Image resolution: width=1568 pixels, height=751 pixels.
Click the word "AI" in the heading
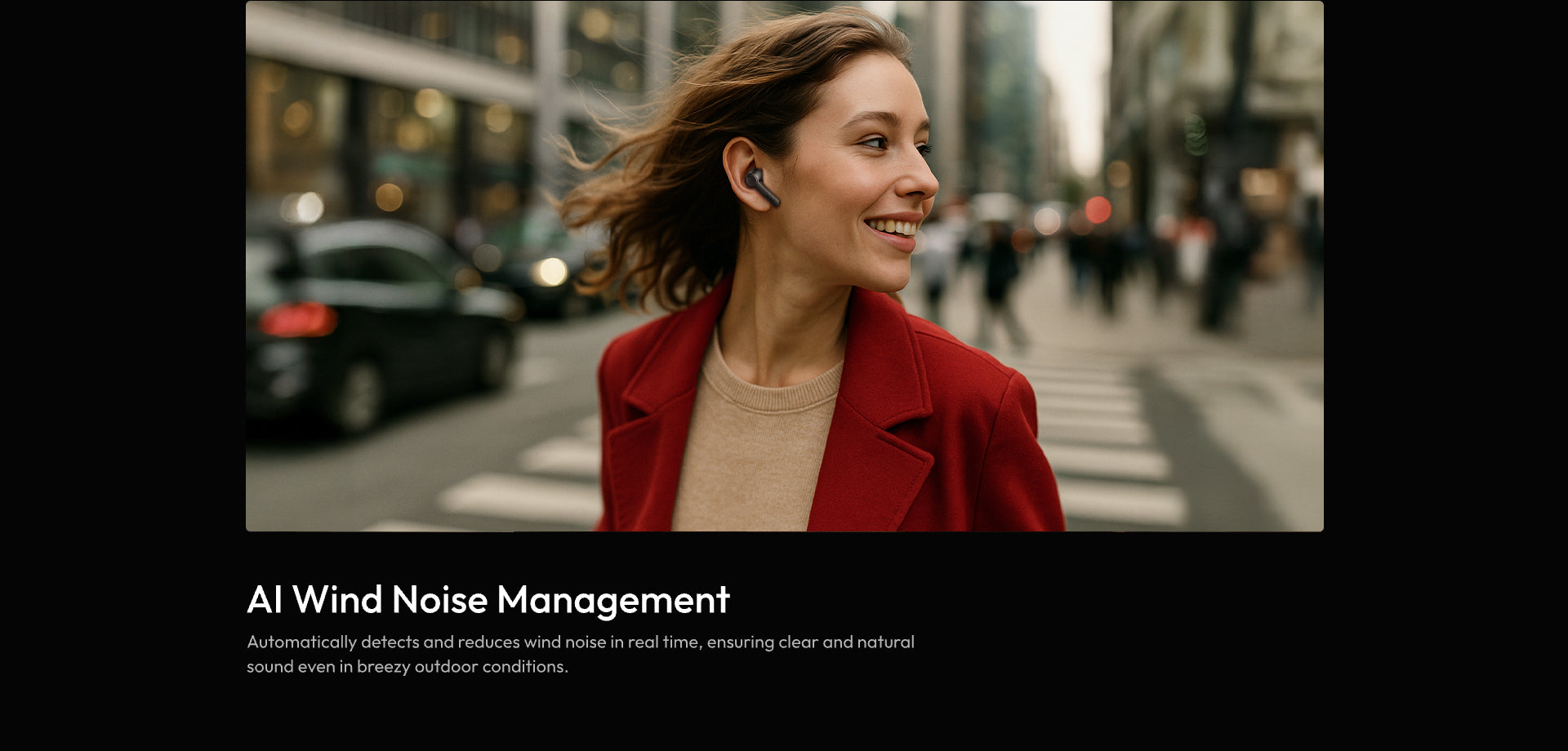coord(264,599)
